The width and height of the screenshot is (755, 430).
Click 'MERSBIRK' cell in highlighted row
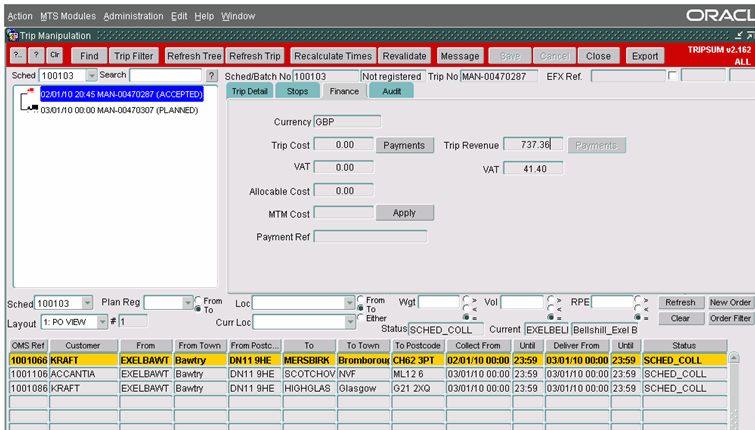[309, 360]
